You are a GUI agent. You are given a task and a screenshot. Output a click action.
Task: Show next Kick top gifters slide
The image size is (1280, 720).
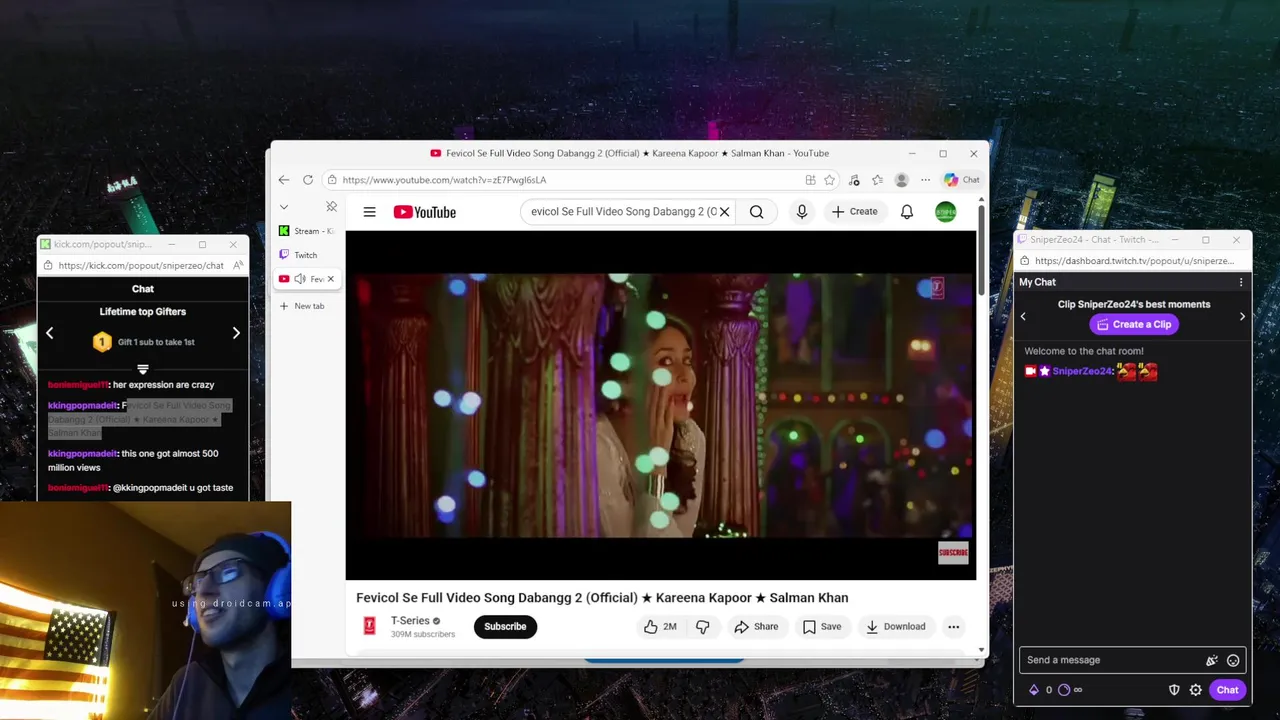tap(236, 333)
